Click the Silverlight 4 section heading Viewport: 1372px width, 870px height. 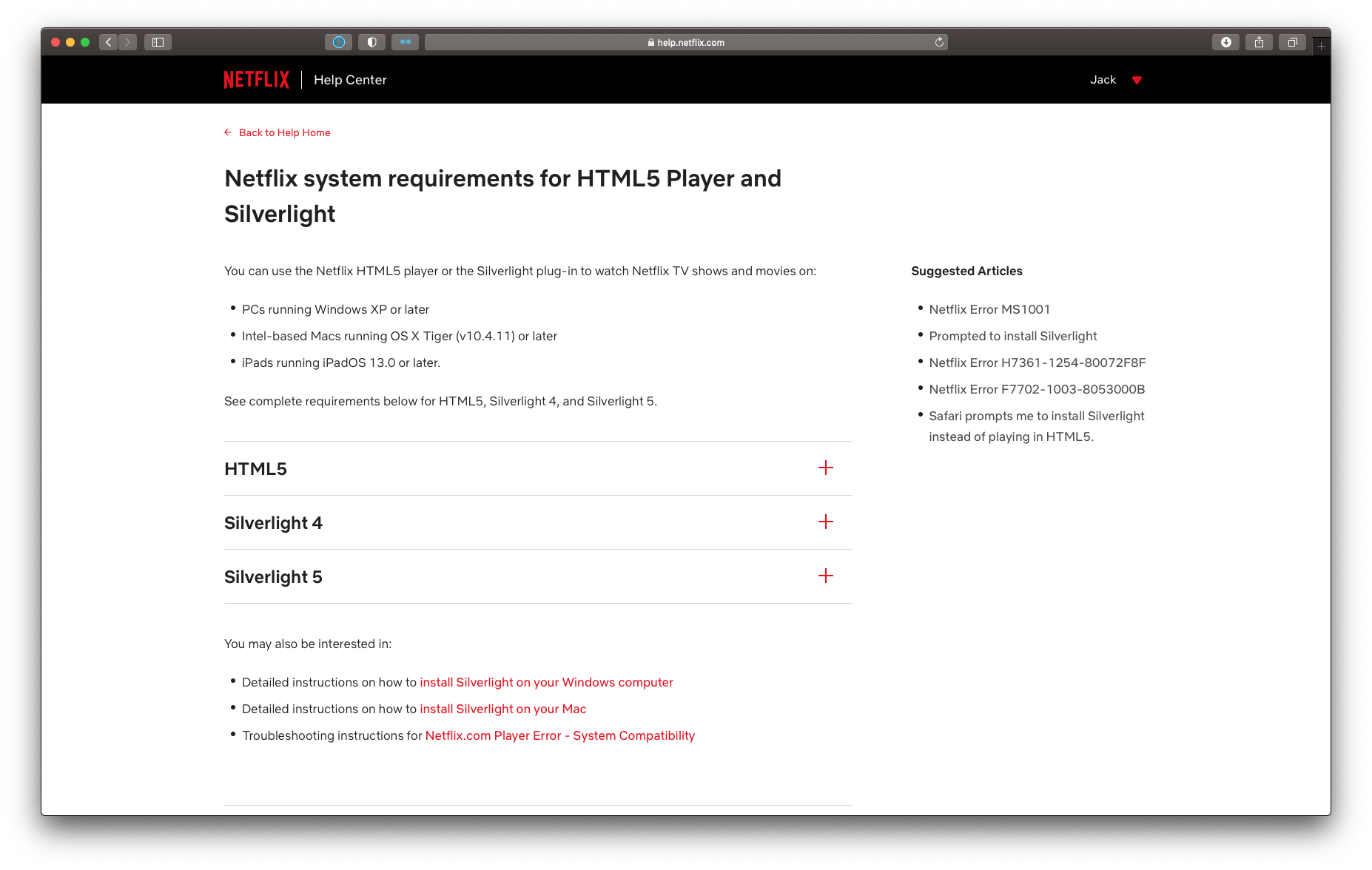(x=273, y=523)
